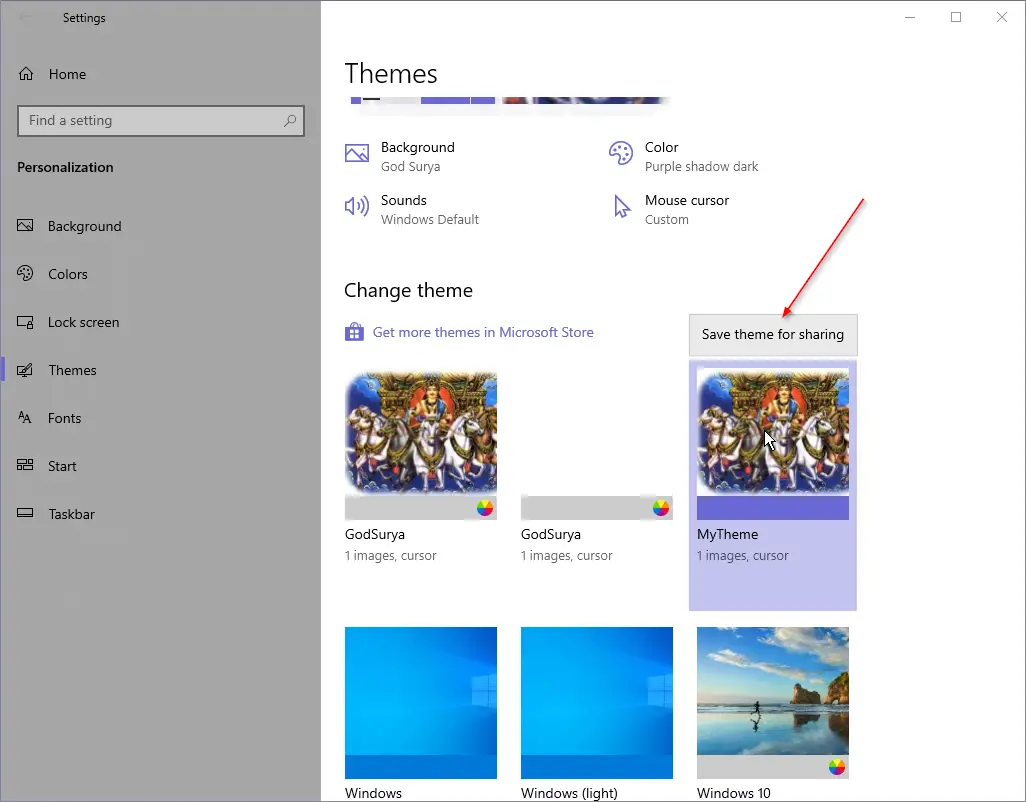The image size is (1026, 802).
Task: Click the Sounds speaker icon
Action: [357, 207]
